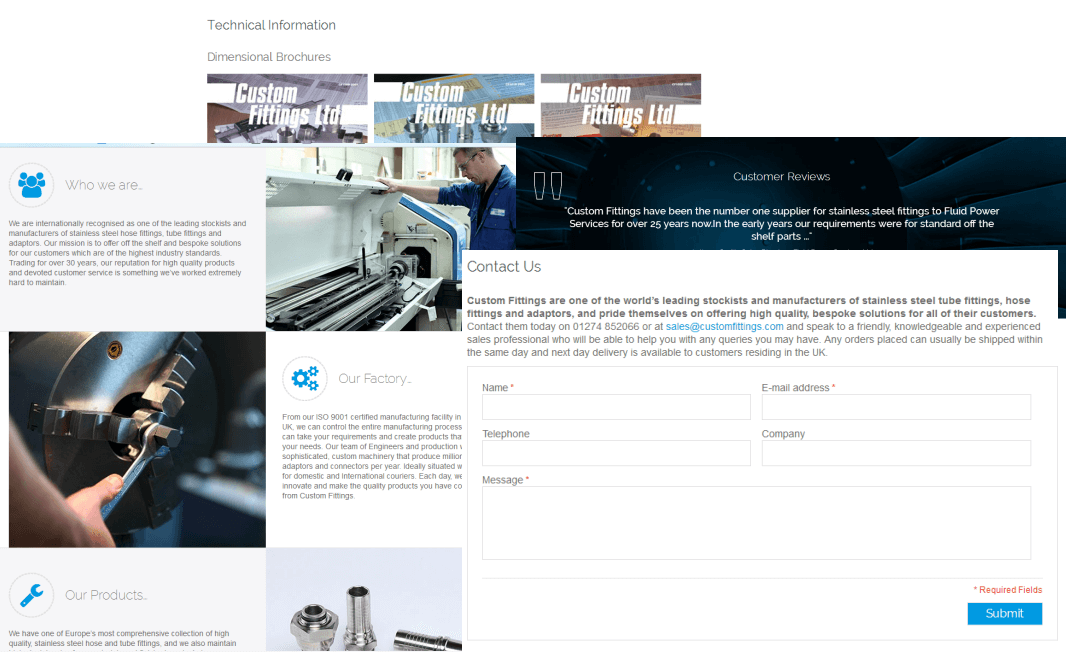
Task: Click the Our Products heading
Action: coord(105,595)
